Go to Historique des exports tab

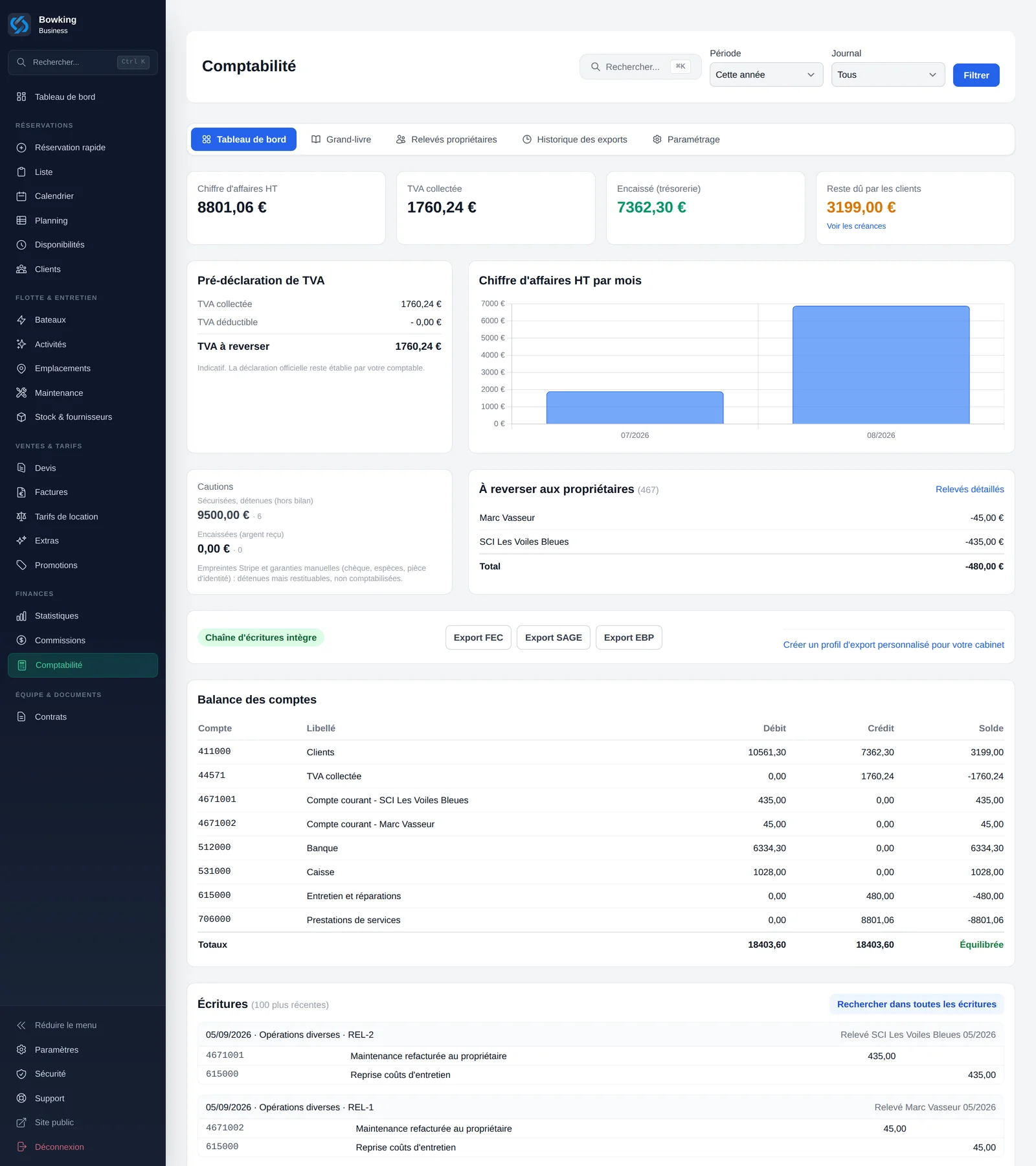[575, 139]
